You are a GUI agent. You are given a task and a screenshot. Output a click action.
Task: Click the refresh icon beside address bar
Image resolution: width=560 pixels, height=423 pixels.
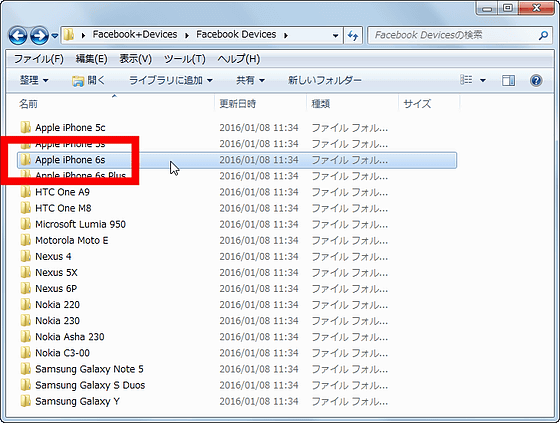pyautogui.click(x=353, y=35)
